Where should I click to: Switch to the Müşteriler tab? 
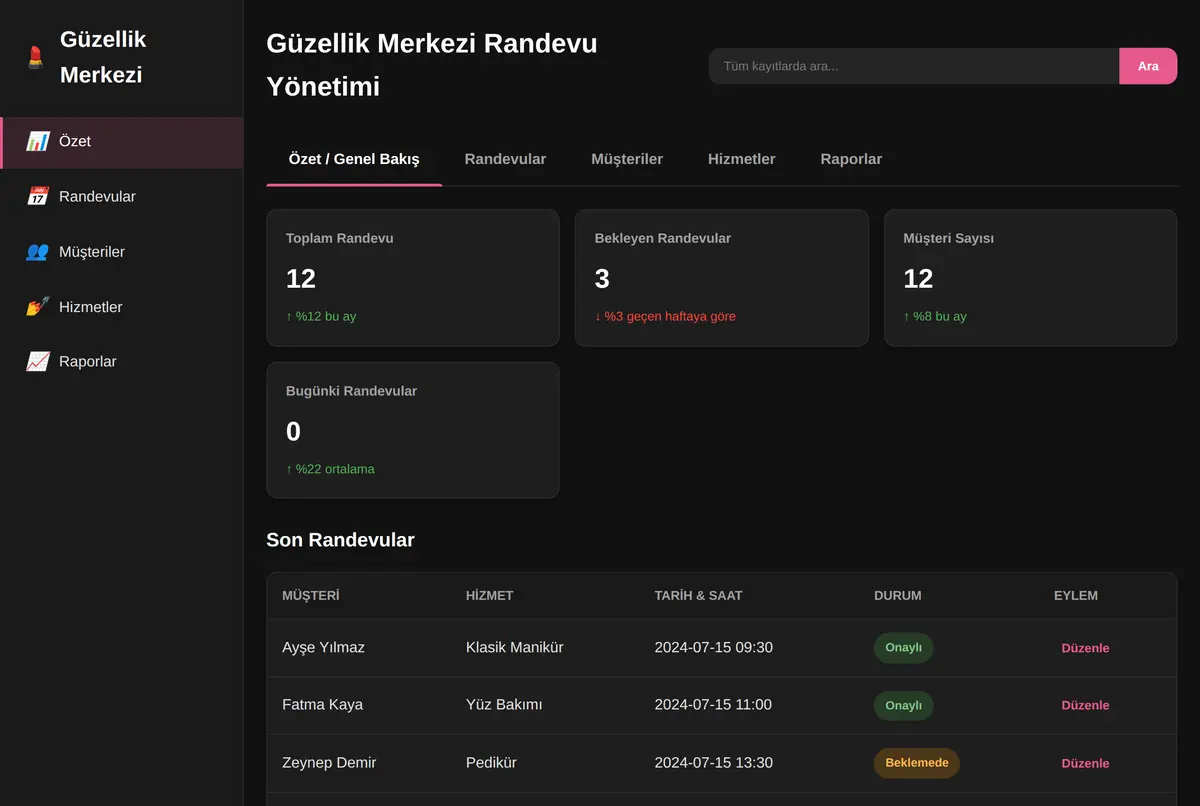pos(627,159)
